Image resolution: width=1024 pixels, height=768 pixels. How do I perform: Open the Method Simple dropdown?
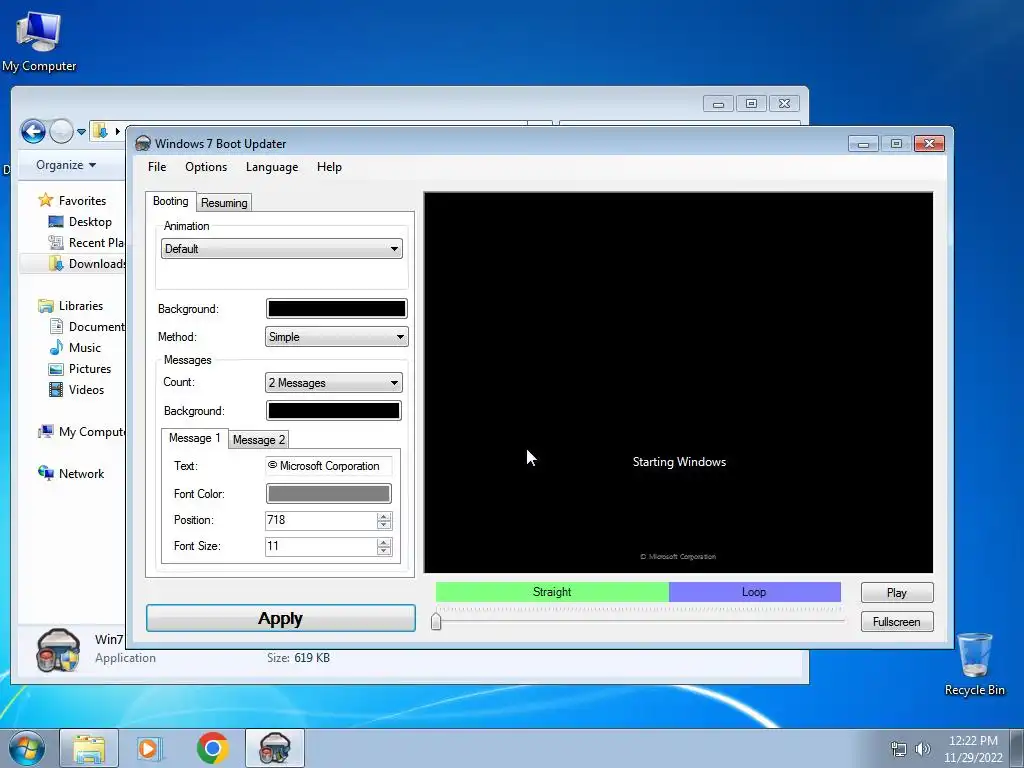[x=336, y=337]
